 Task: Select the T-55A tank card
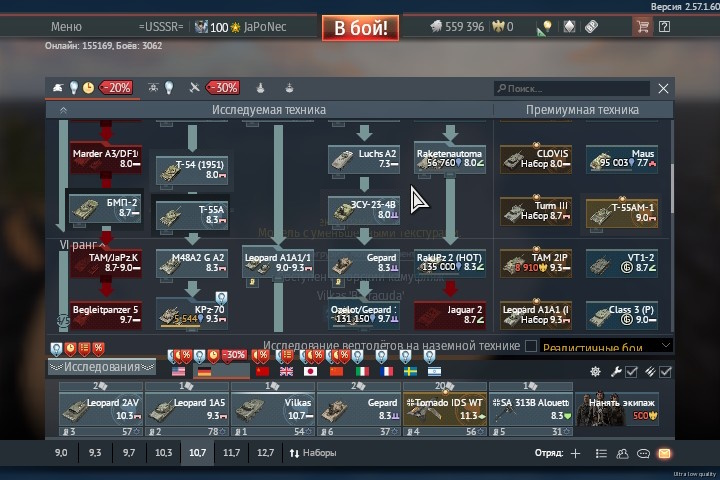(191, 215)
